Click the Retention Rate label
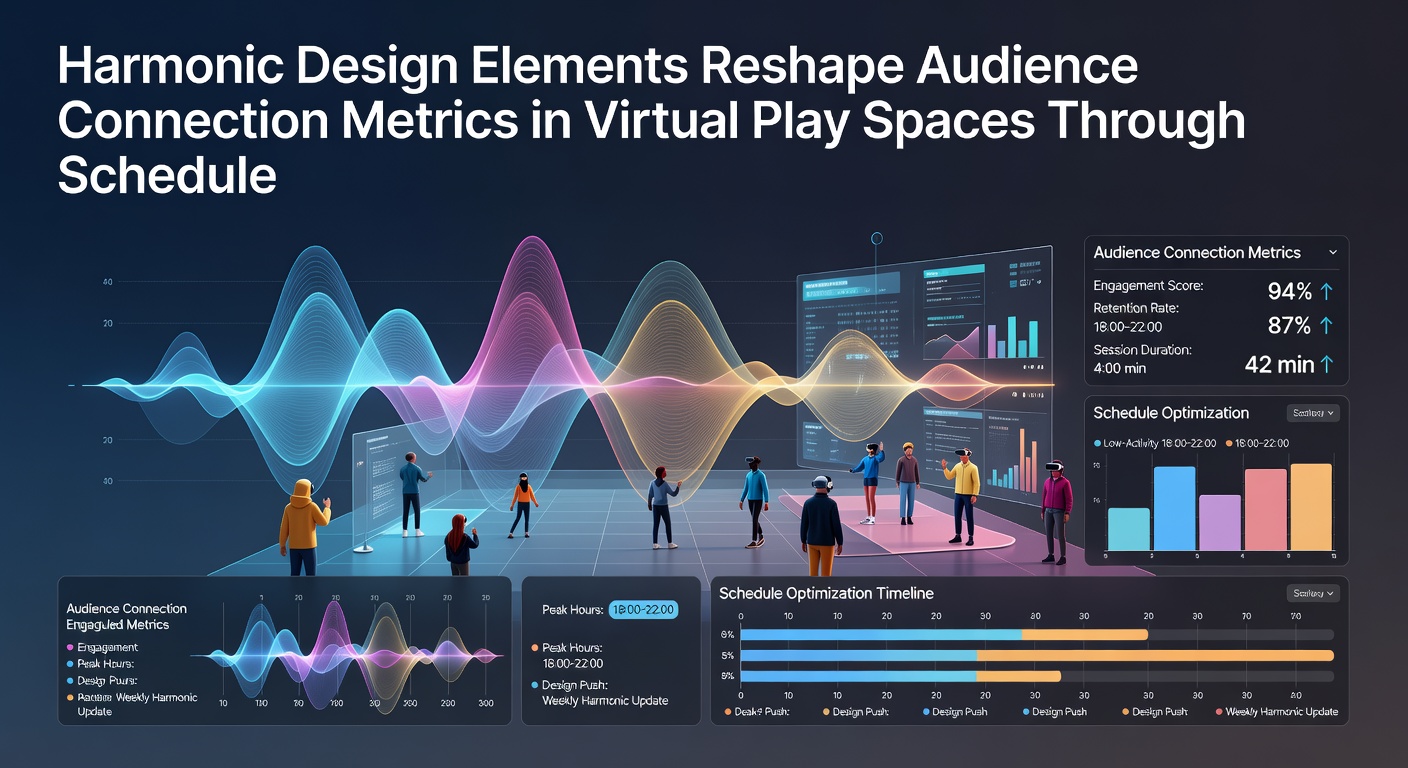1408x768 pixels. point(1136,308)
